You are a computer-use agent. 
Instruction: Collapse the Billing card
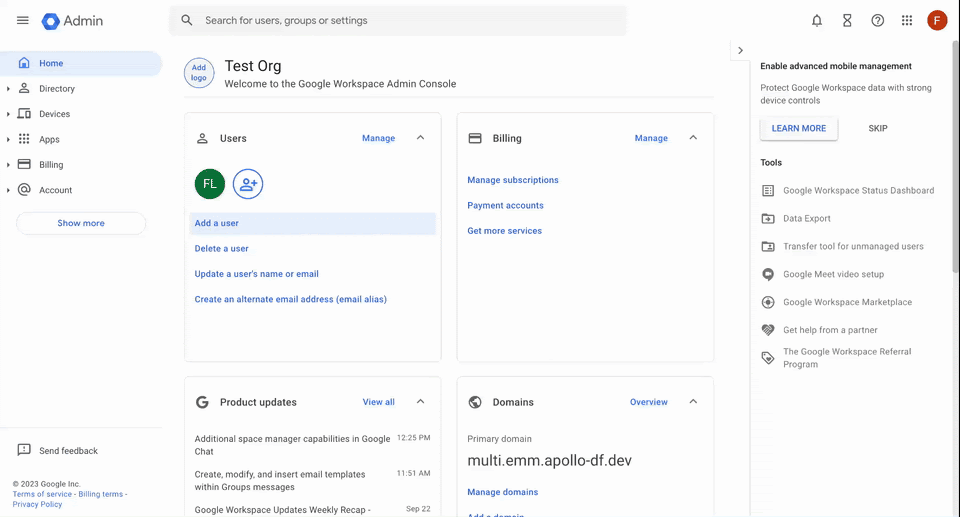coord(693,138)
